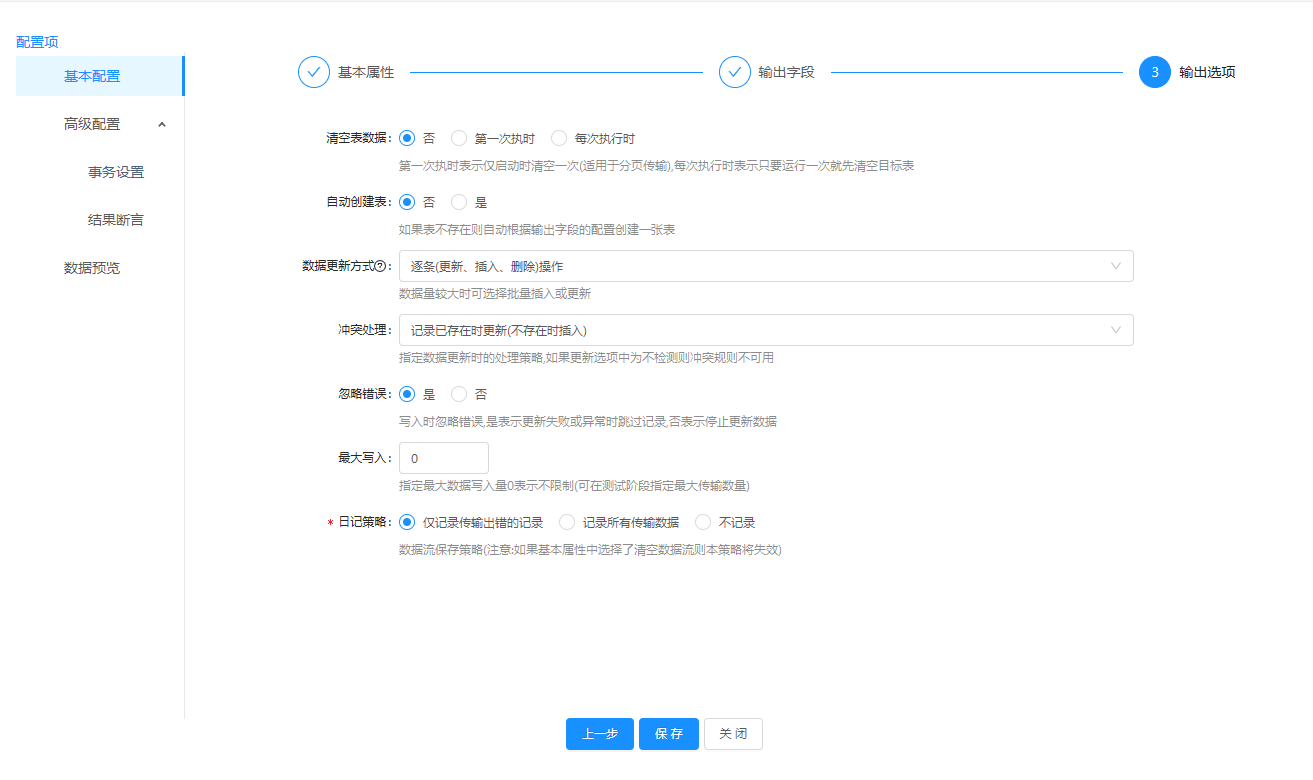Click the help icon next to 数据更新方式
The image size is (1313, 780).
click(380, 266)
